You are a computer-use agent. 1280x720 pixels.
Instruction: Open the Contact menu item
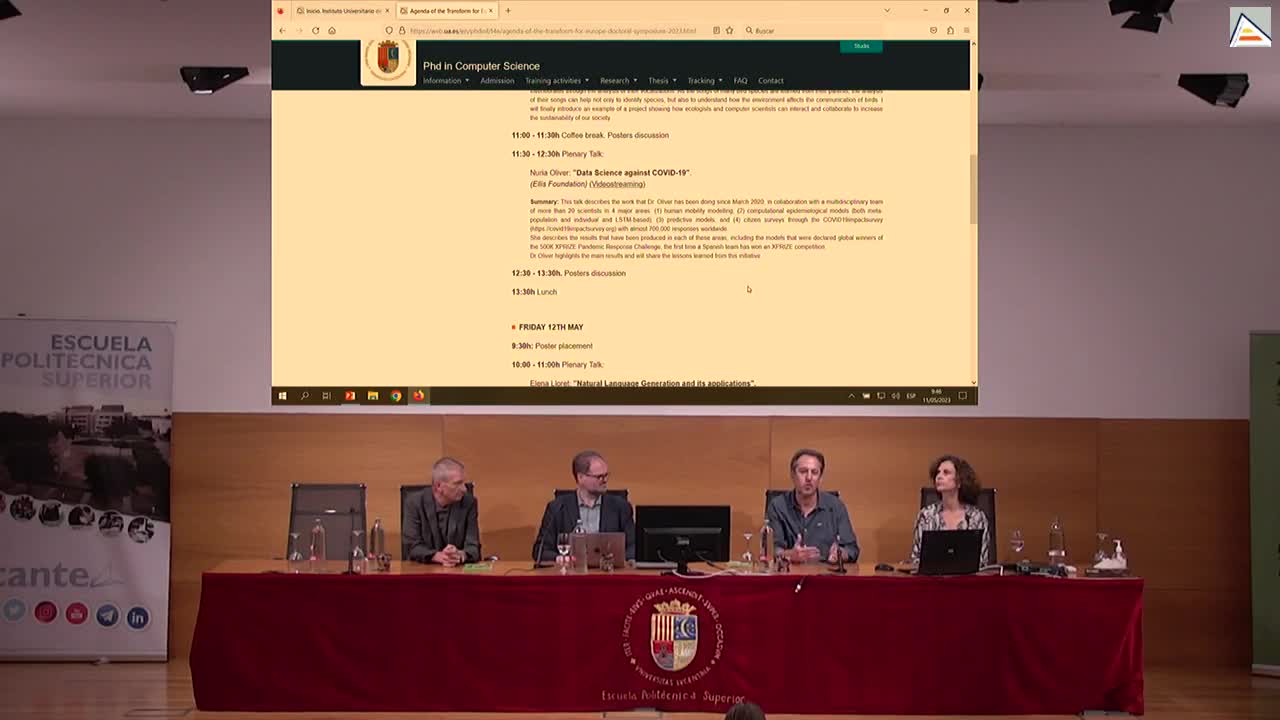pos(770,81)
